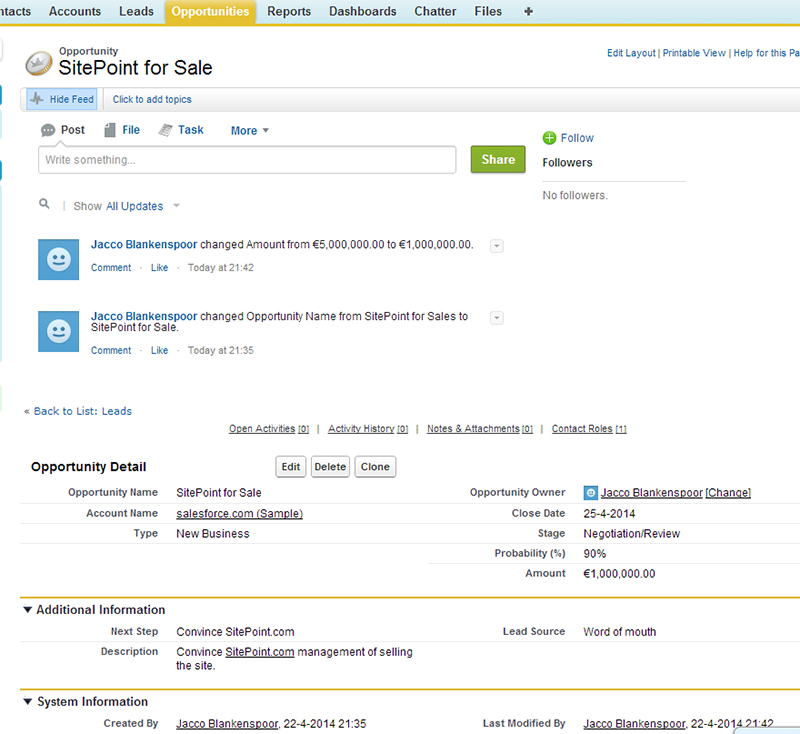Click the Opportunity Owner avatar icon
Viewport: 800px width, 734px height.
(x=591, y=493)
